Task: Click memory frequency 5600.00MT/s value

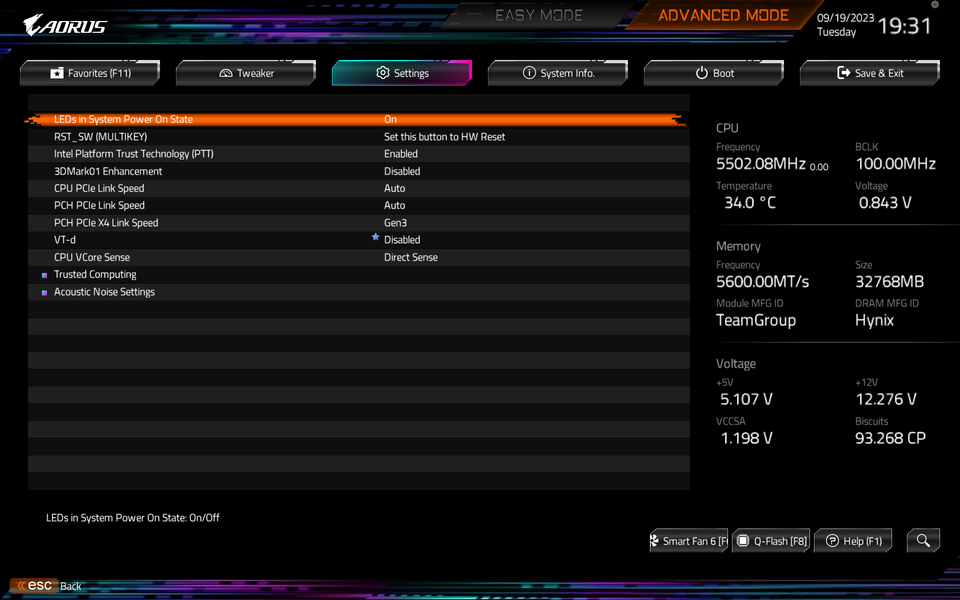Action: [762, 282]
